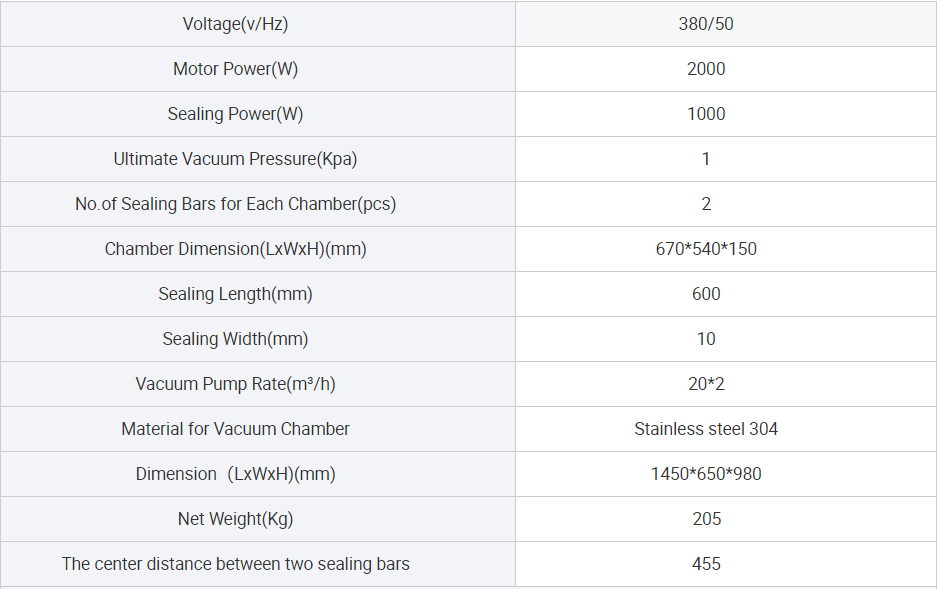The width and height of the screenshot is (938, 589).
Task: Click Ultimate Vacuum Pressure(Kpa) label
Action: [235, 159]
